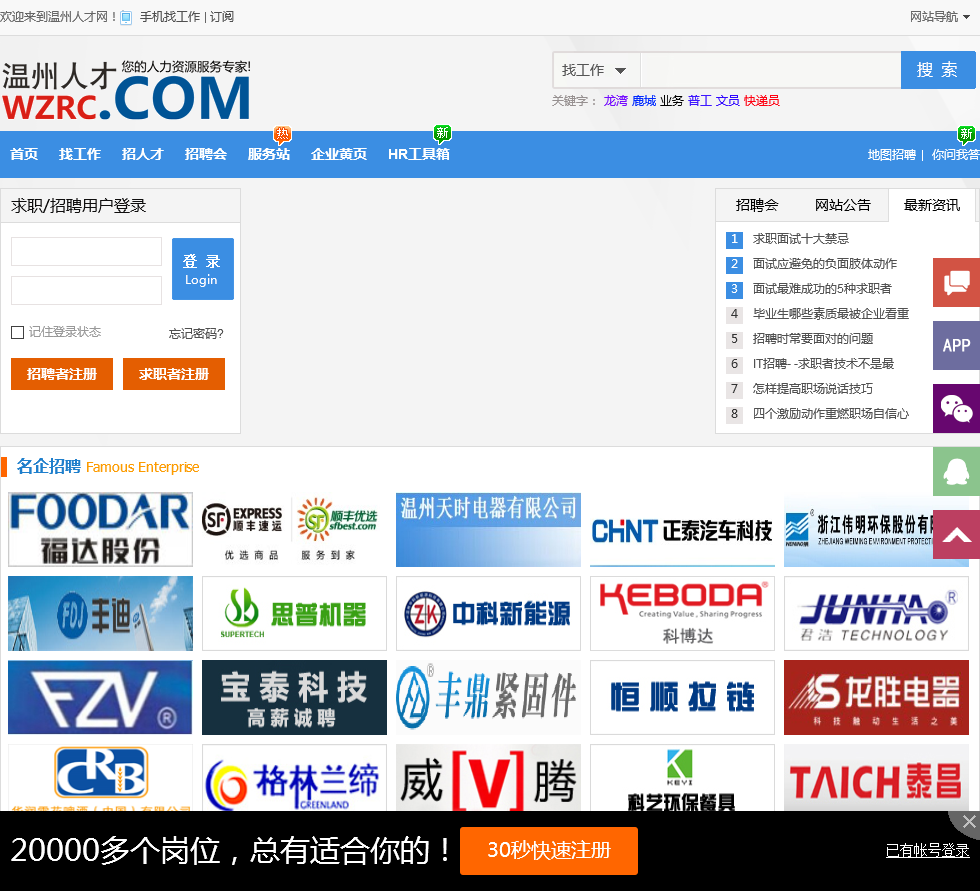The height and width of the screenshot is (891, 980).
Task: Open HR工具箱 navigation item
Action: pos(419,154)
